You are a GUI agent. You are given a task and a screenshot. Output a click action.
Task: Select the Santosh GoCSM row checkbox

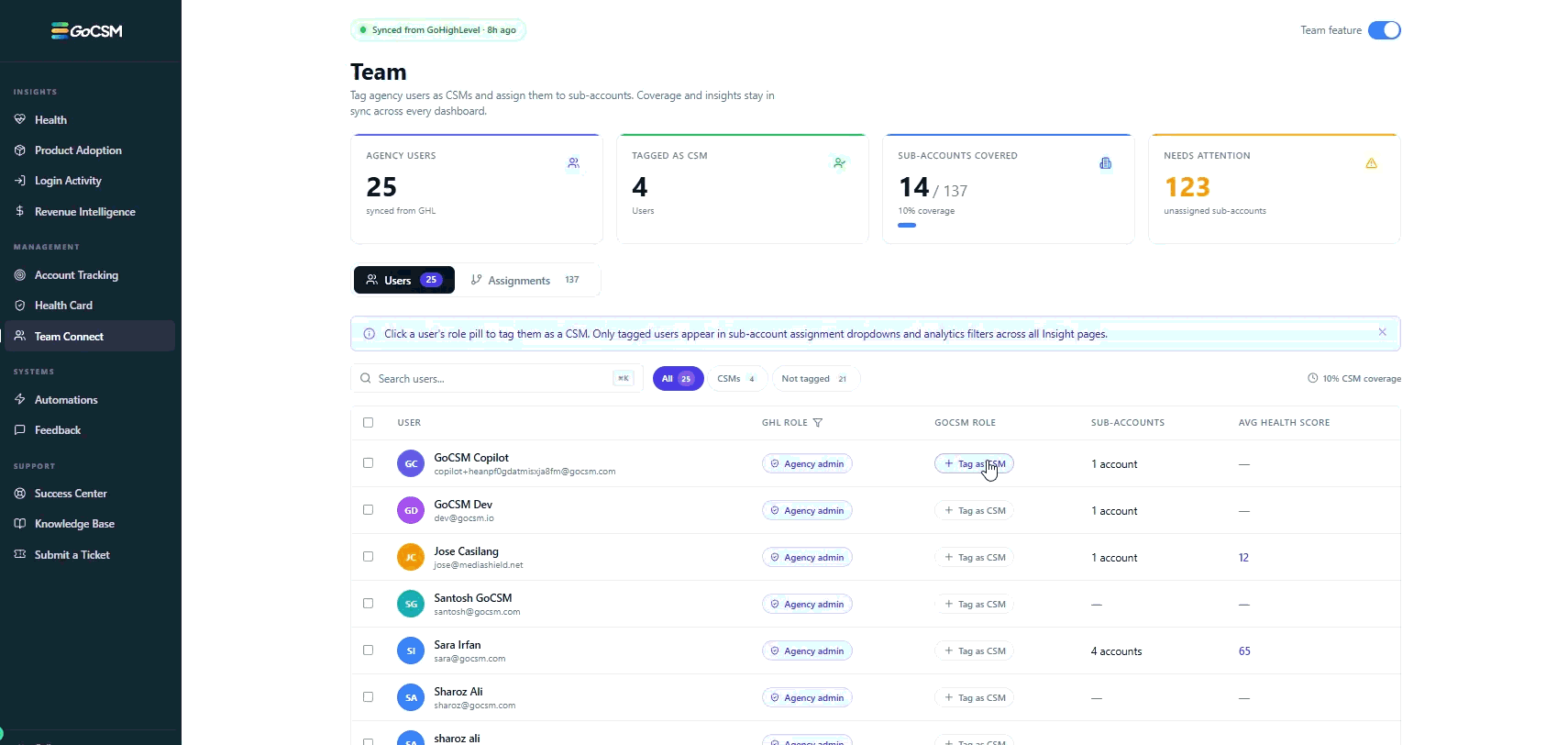(x=369, y=604)
